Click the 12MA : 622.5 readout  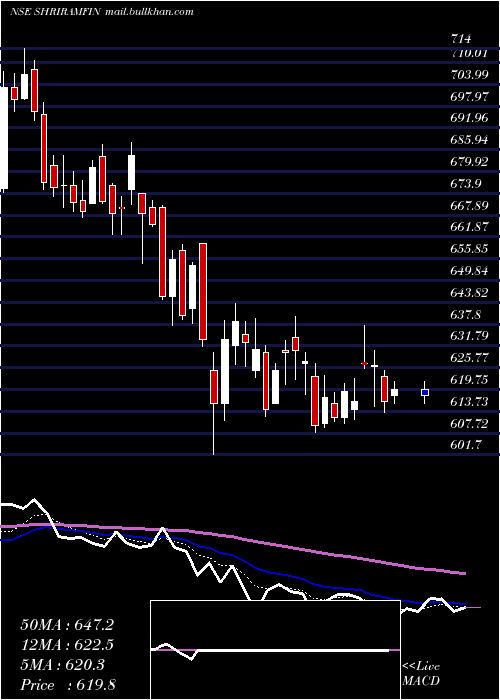point(67,645)
